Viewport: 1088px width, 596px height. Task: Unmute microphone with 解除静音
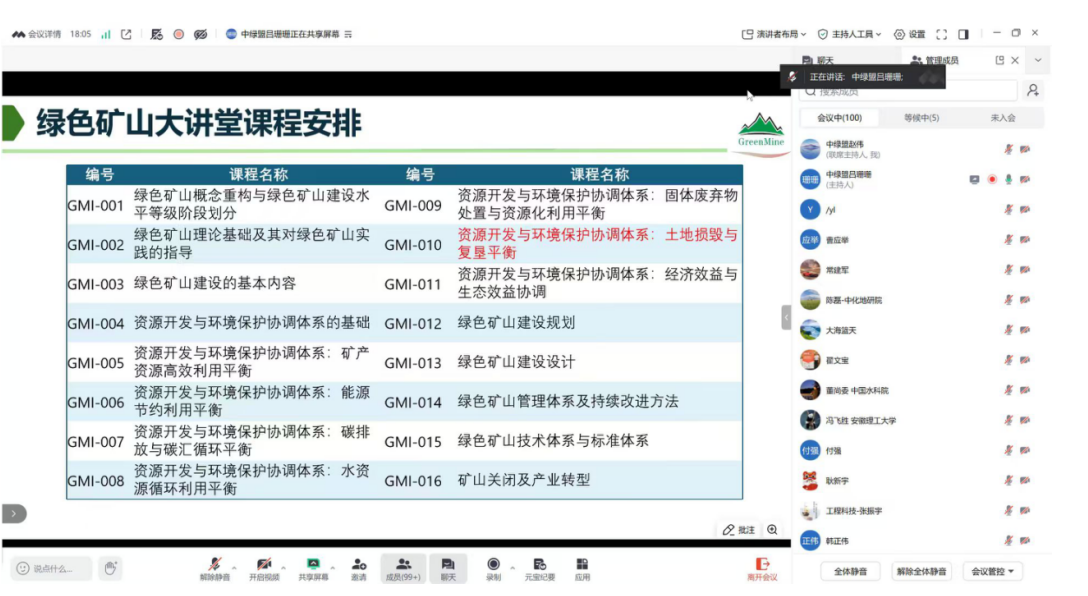point(214,566)
